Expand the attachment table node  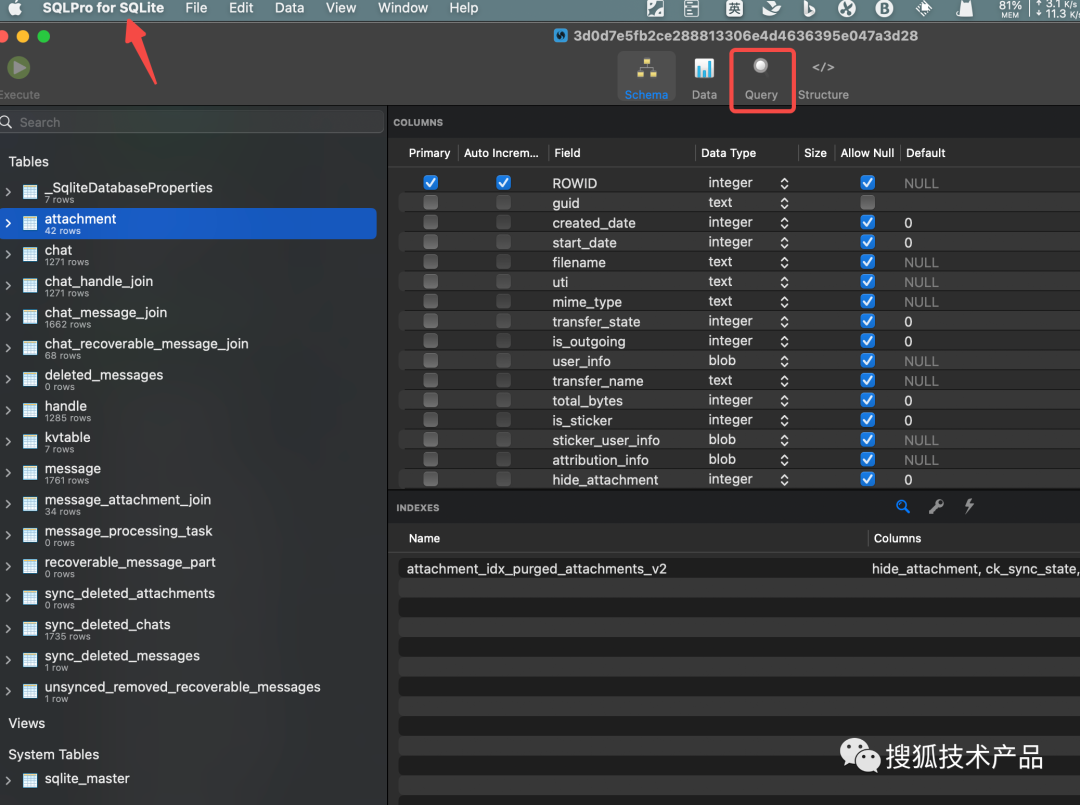click(x=8, y=223)
